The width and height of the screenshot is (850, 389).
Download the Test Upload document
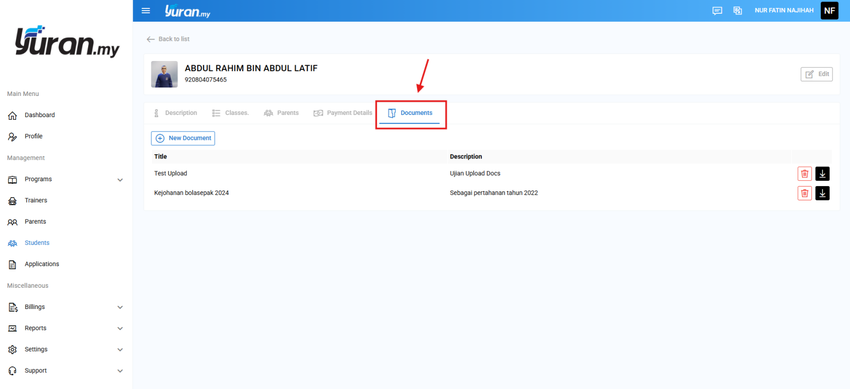[x=822, y=174]
